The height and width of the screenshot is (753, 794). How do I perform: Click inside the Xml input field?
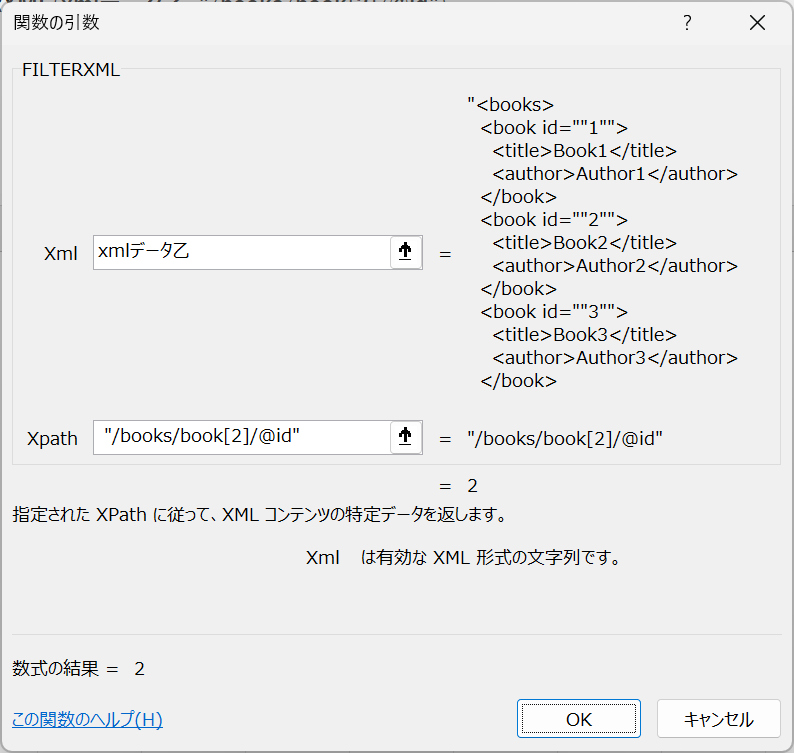click(x=242, y=252)
